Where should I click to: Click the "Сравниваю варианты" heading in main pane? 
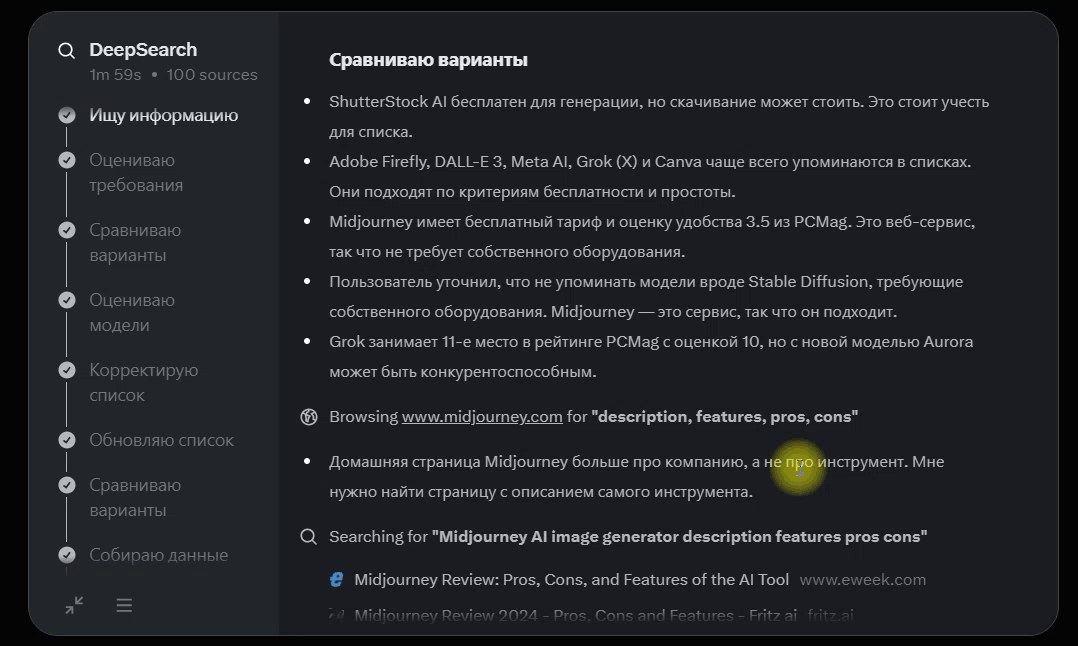point(428,60)
